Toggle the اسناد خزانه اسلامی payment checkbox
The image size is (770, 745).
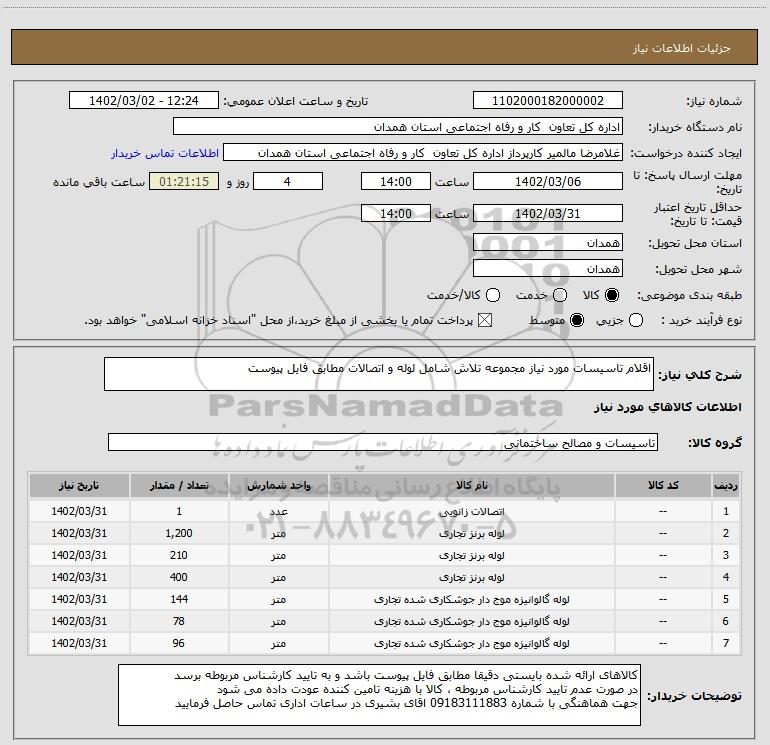pos(485,321)
